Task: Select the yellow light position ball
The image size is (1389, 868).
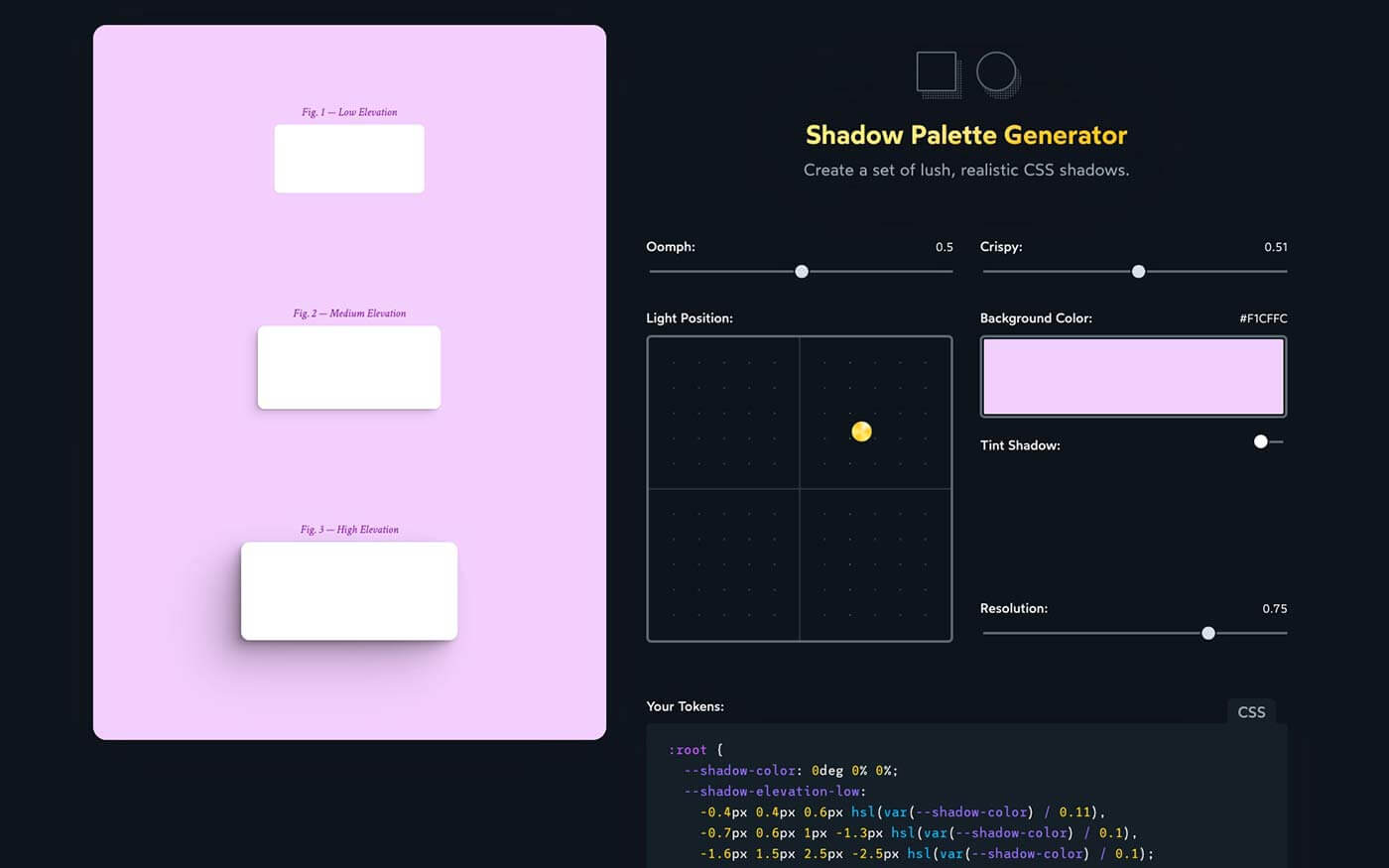Action: [x=861, y=431]
